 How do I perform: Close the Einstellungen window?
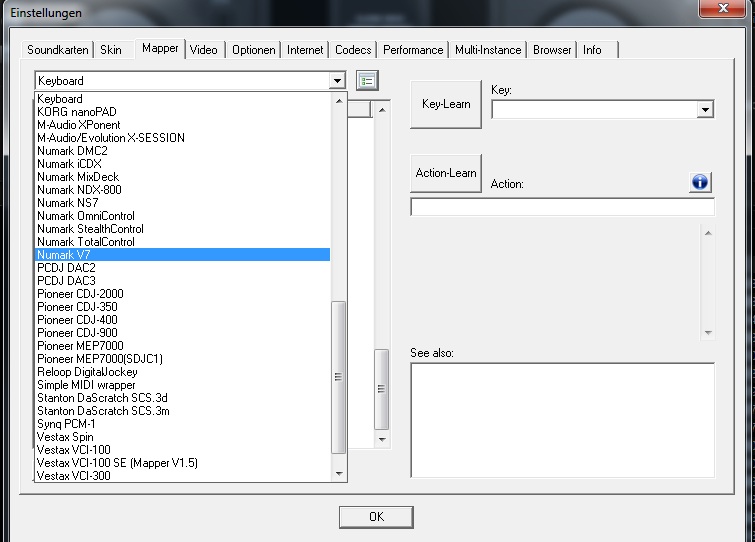722,8
